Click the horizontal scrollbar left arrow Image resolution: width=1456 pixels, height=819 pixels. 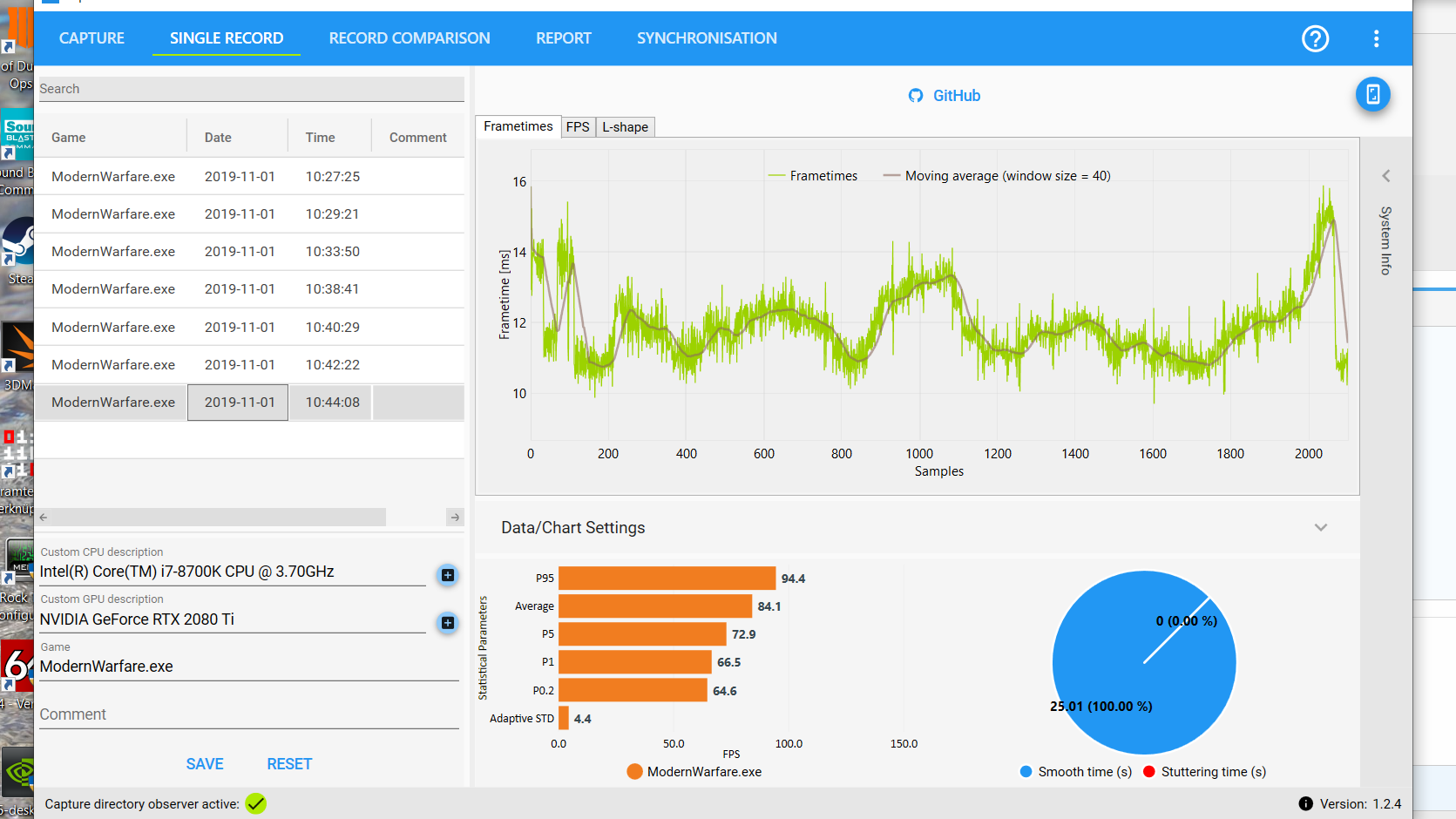(44, 518)
